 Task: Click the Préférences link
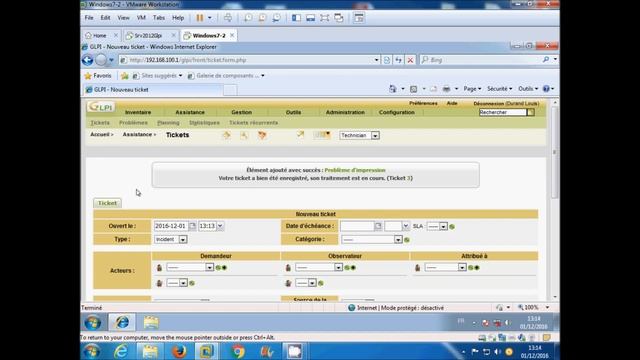(423, 104)
